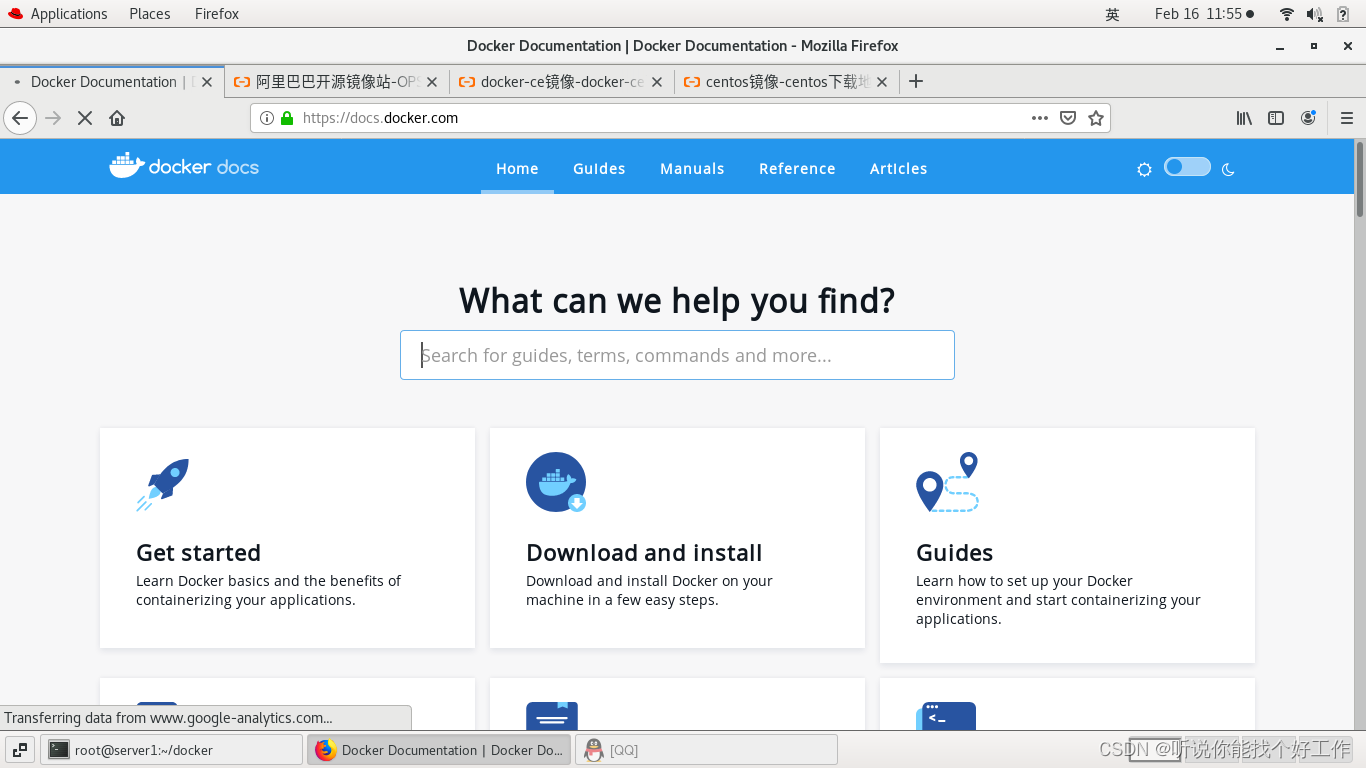The height and width of the screenshot is (768, 1366).
Task: Click the sun light-mode icon
Action: (x=1144, y=169)
